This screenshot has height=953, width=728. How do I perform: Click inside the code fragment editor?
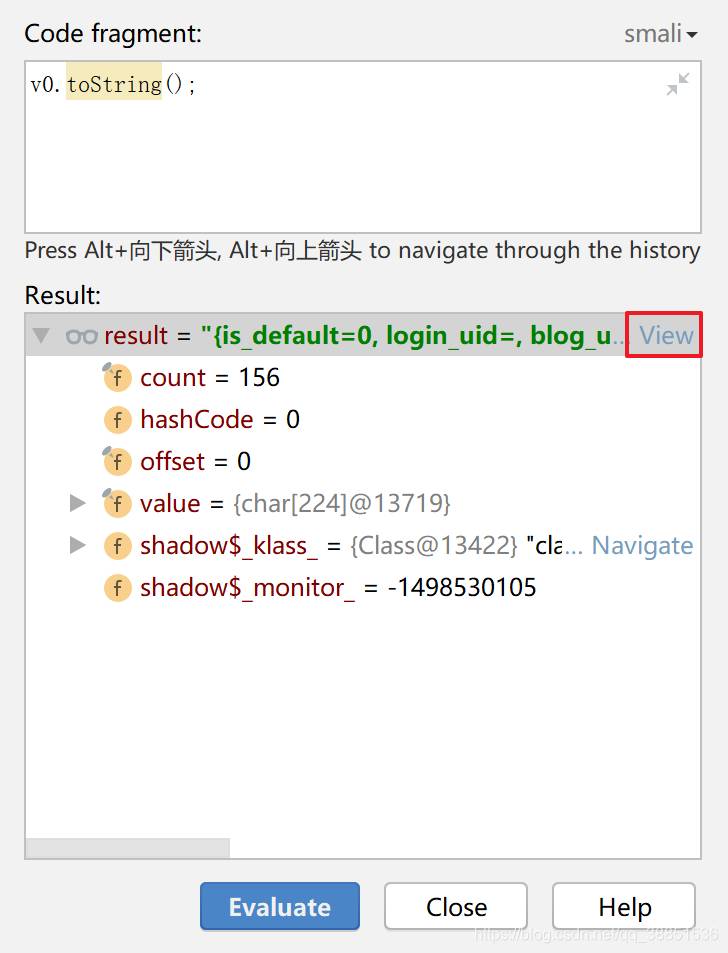tap(350, 160)
